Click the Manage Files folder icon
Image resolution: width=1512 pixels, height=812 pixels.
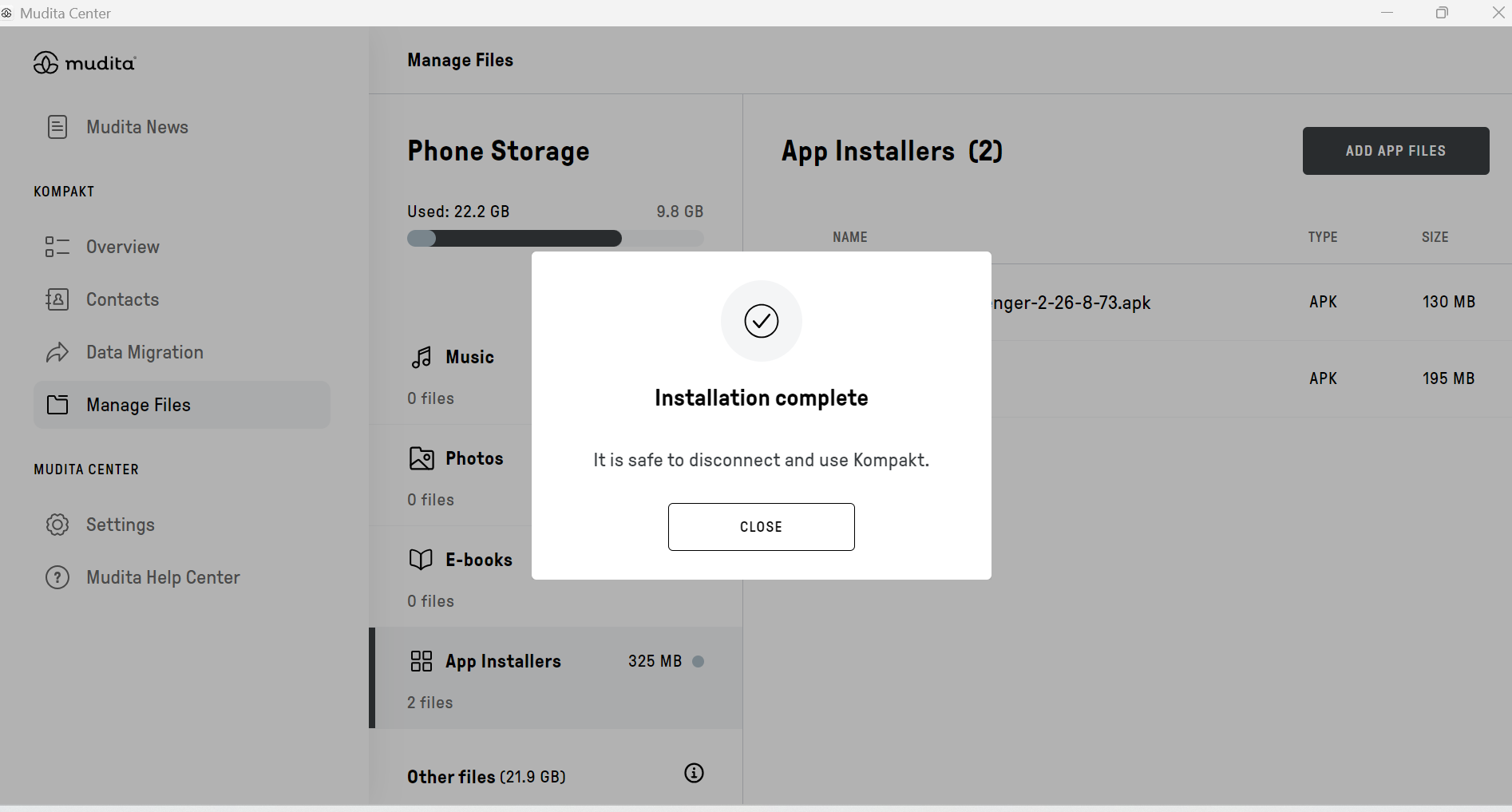click(57, 405)
